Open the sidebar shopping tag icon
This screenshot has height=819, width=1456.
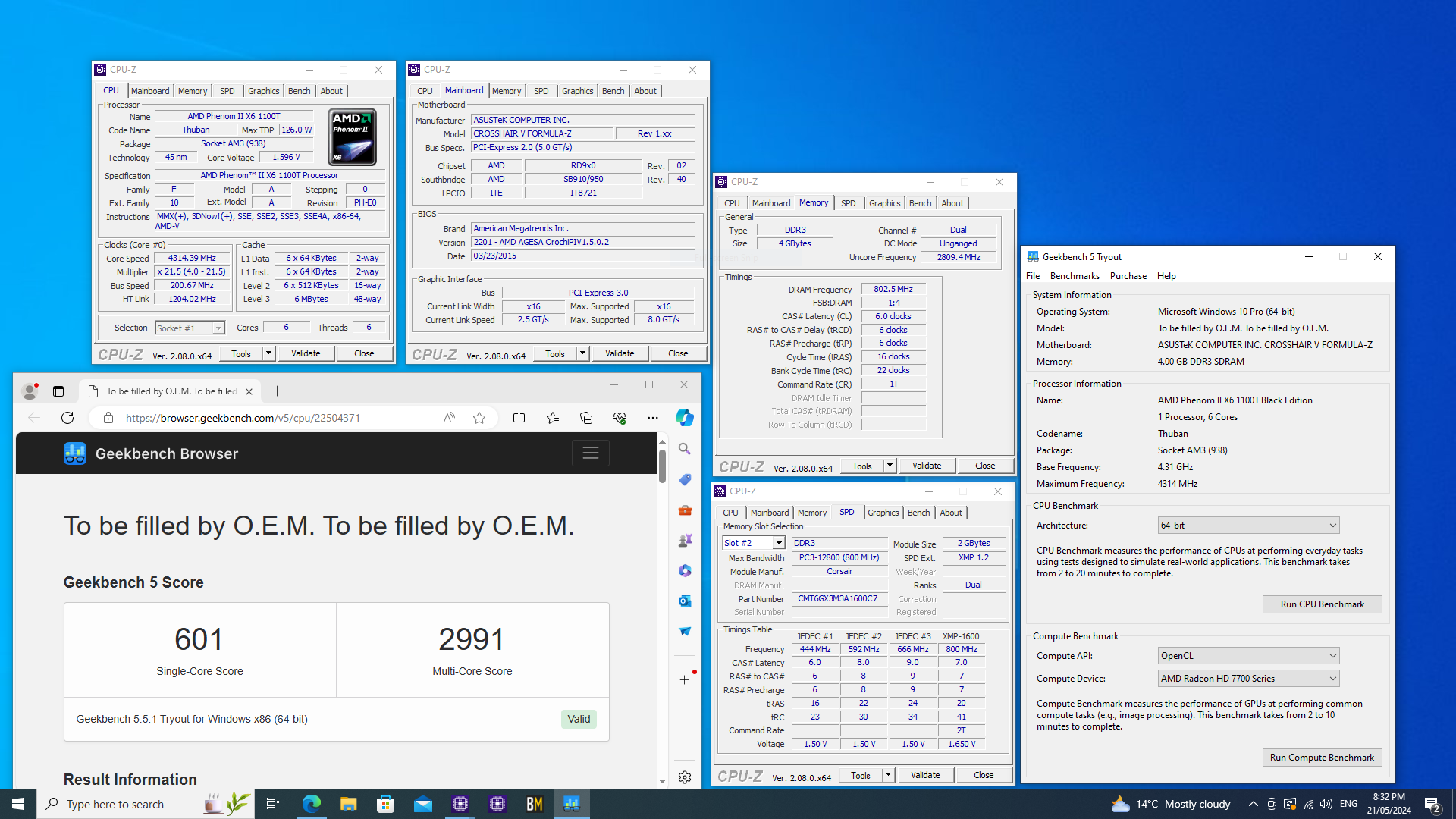tap(685, 480)
